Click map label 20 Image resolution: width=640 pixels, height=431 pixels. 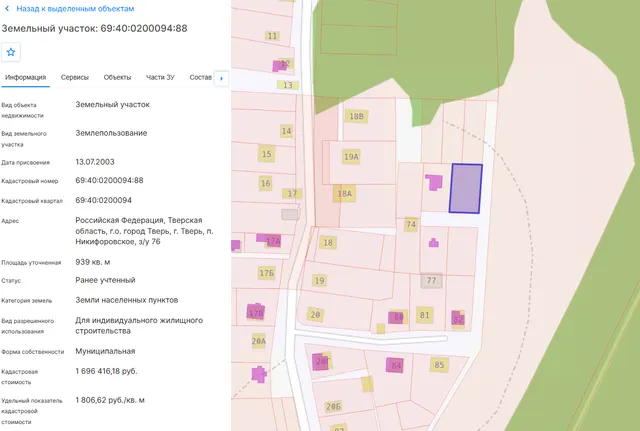point(315,315)
